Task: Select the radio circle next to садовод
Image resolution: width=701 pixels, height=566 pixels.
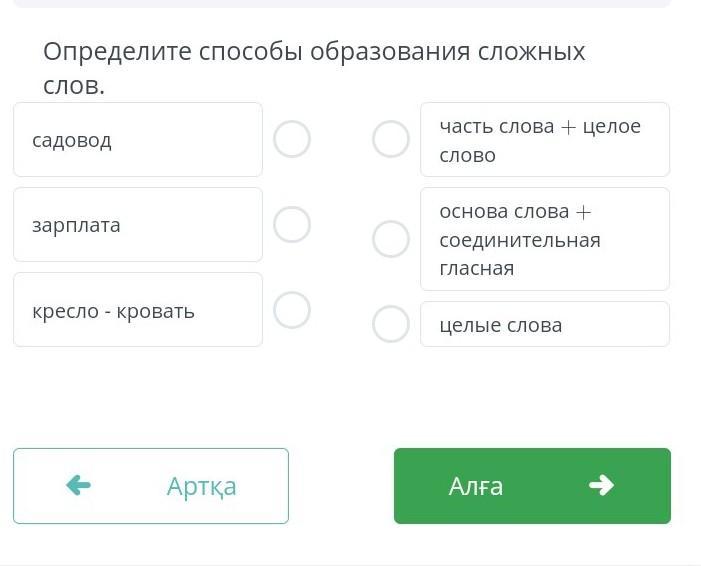Action: [x=292, y=140]
